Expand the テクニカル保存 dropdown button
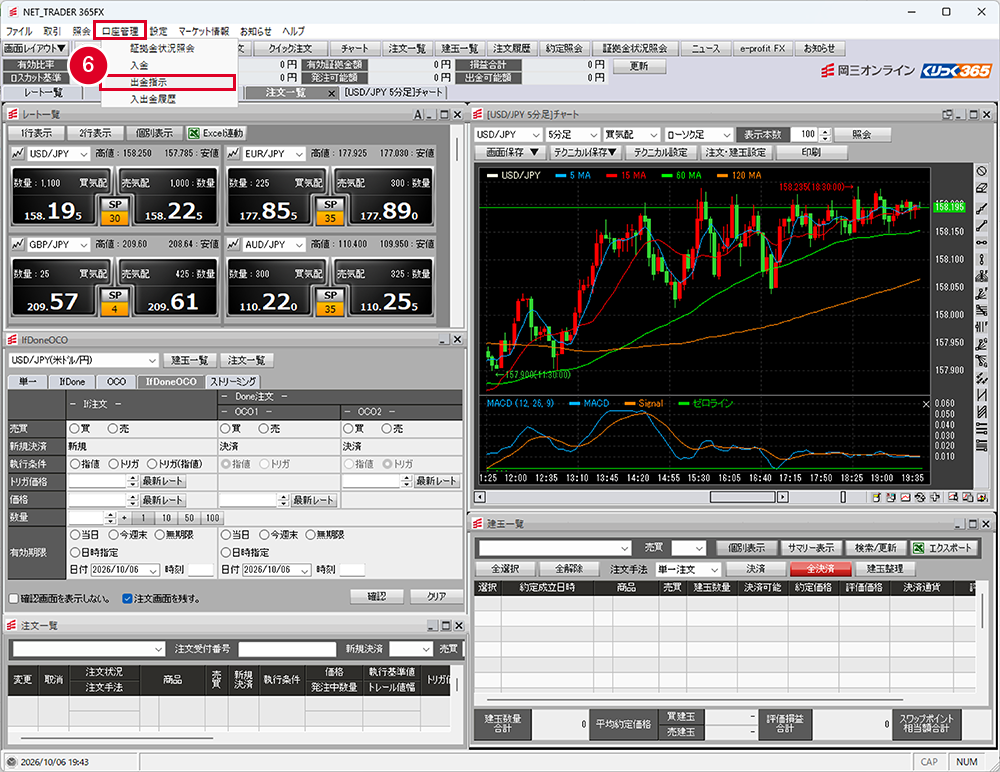 pyautogui.click(x=585, y=152)
